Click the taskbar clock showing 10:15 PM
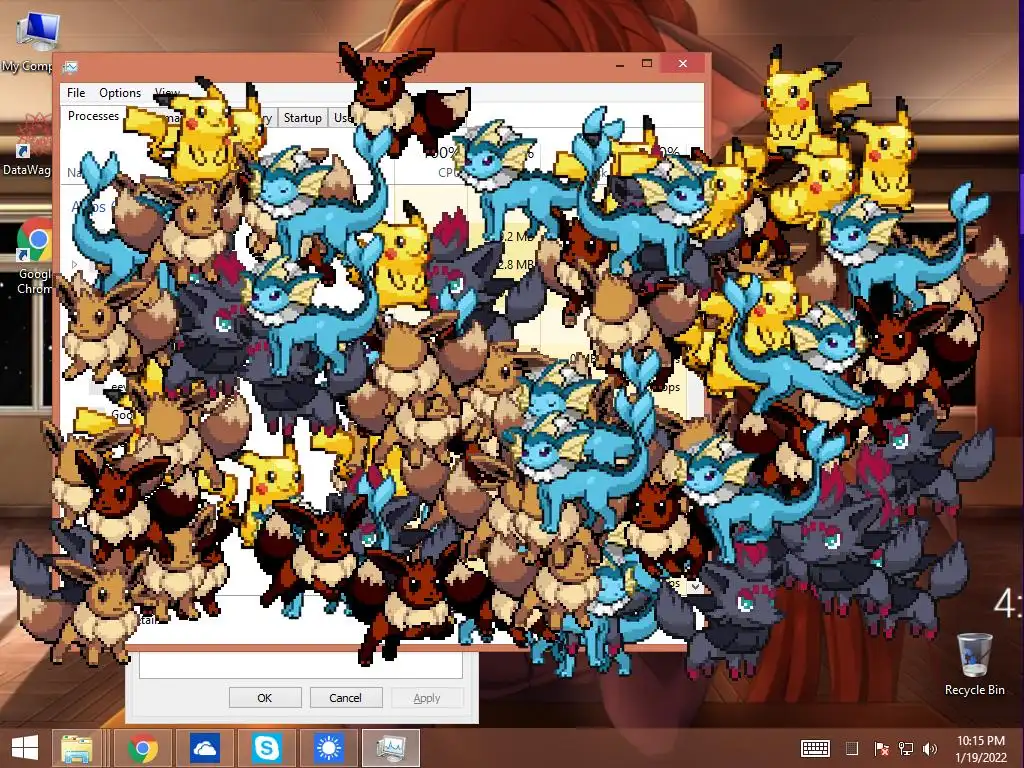Screen dimensions: 1024x768 (981, 748)
